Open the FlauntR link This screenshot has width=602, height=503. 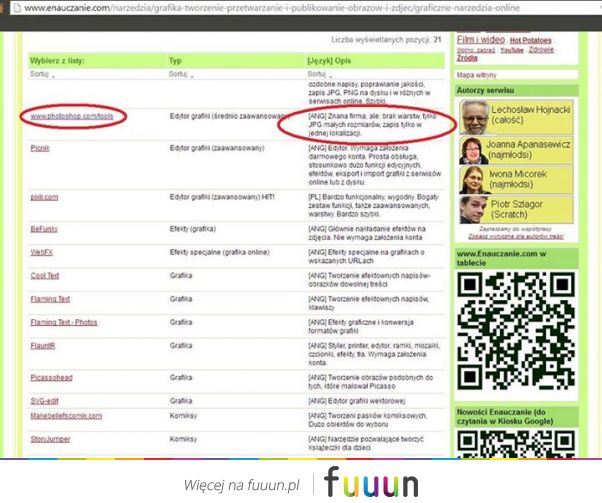43,346
